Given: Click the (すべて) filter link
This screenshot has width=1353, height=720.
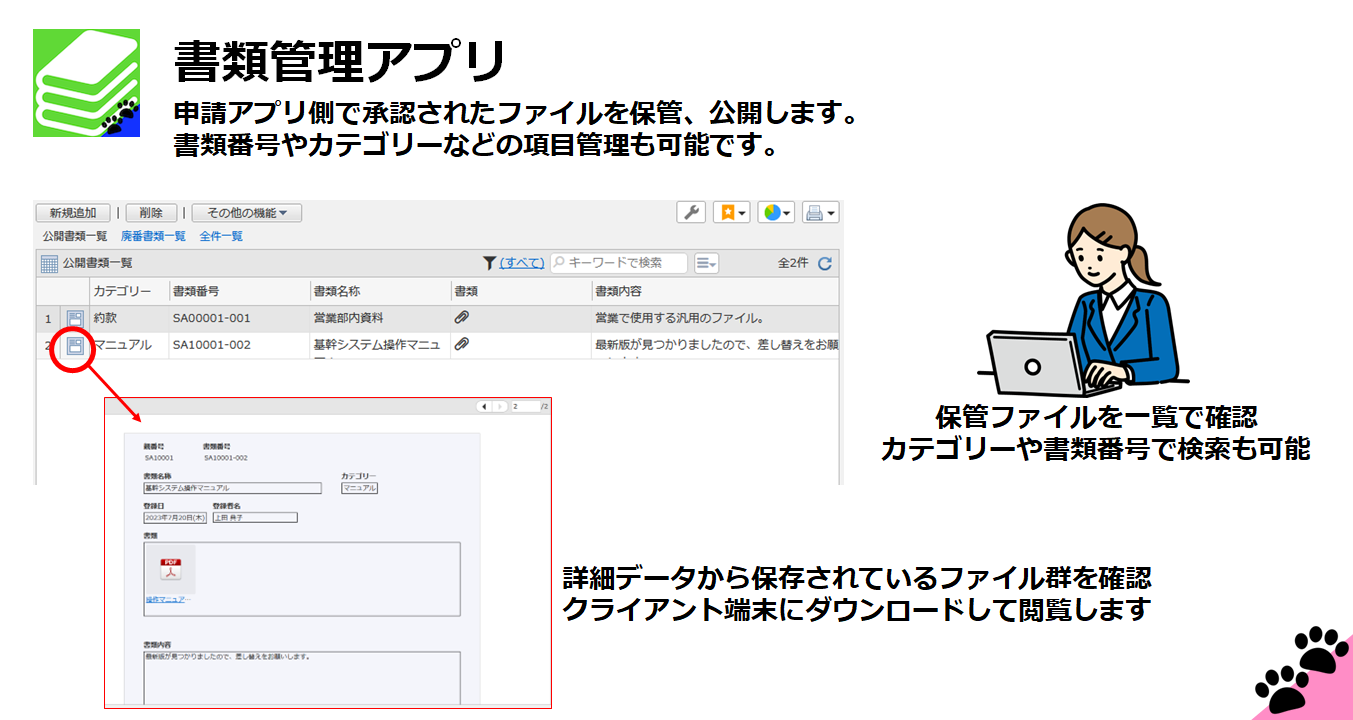Looking at the screenshot, I should click(522, 263).
